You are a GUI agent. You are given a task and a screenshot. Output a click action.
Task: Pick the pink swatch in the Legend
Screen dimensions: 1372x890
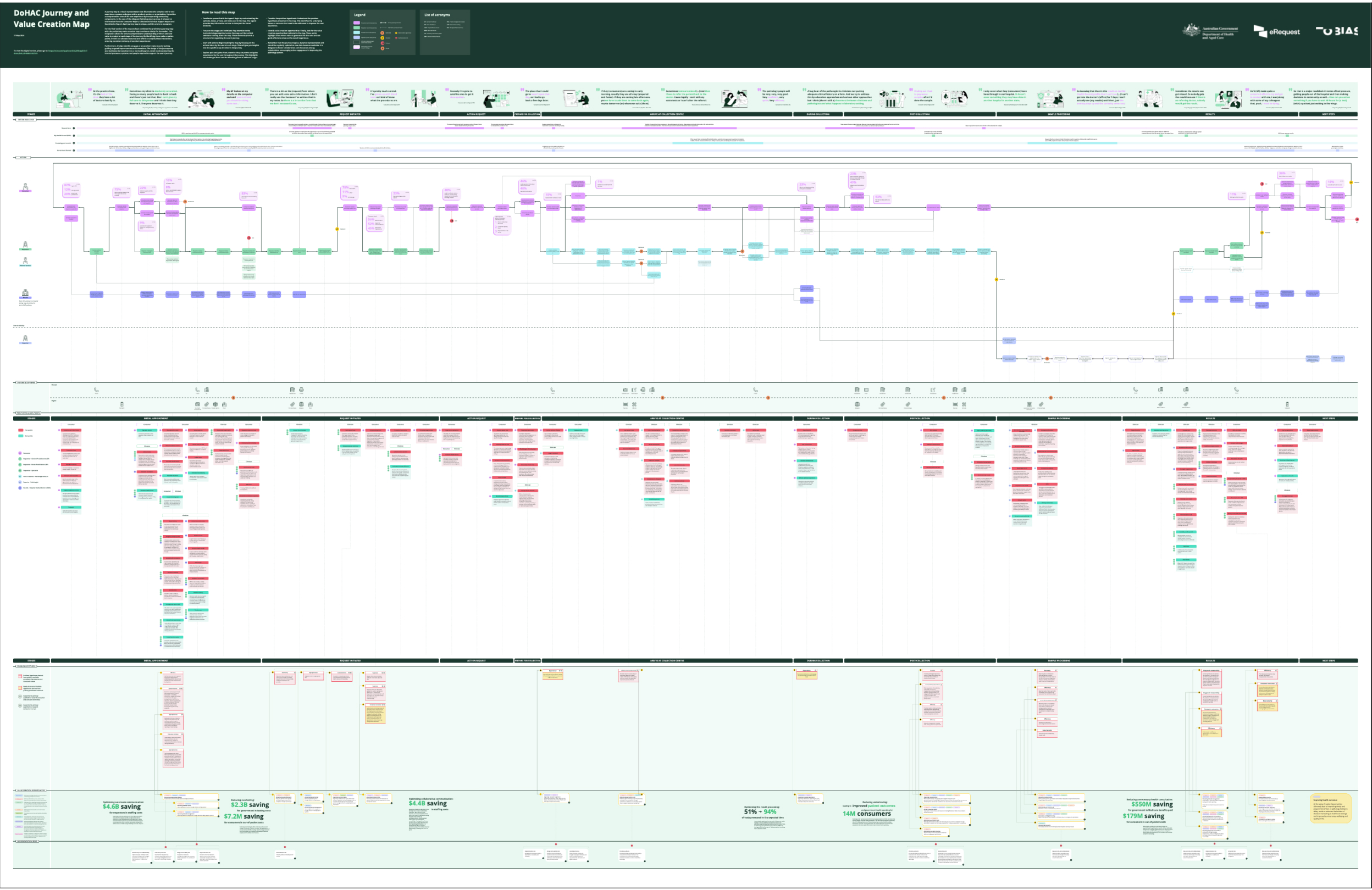[356, 23]
